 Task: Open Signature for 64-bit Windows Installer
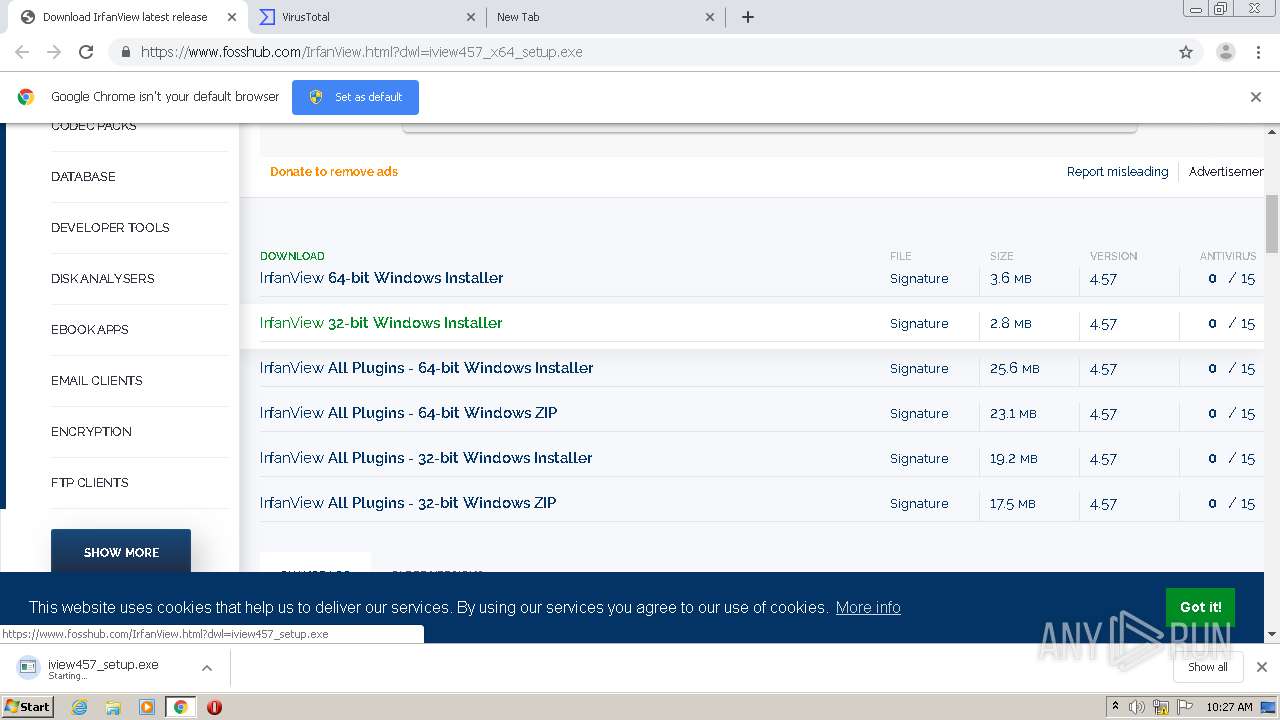click(x=919, y=279)
